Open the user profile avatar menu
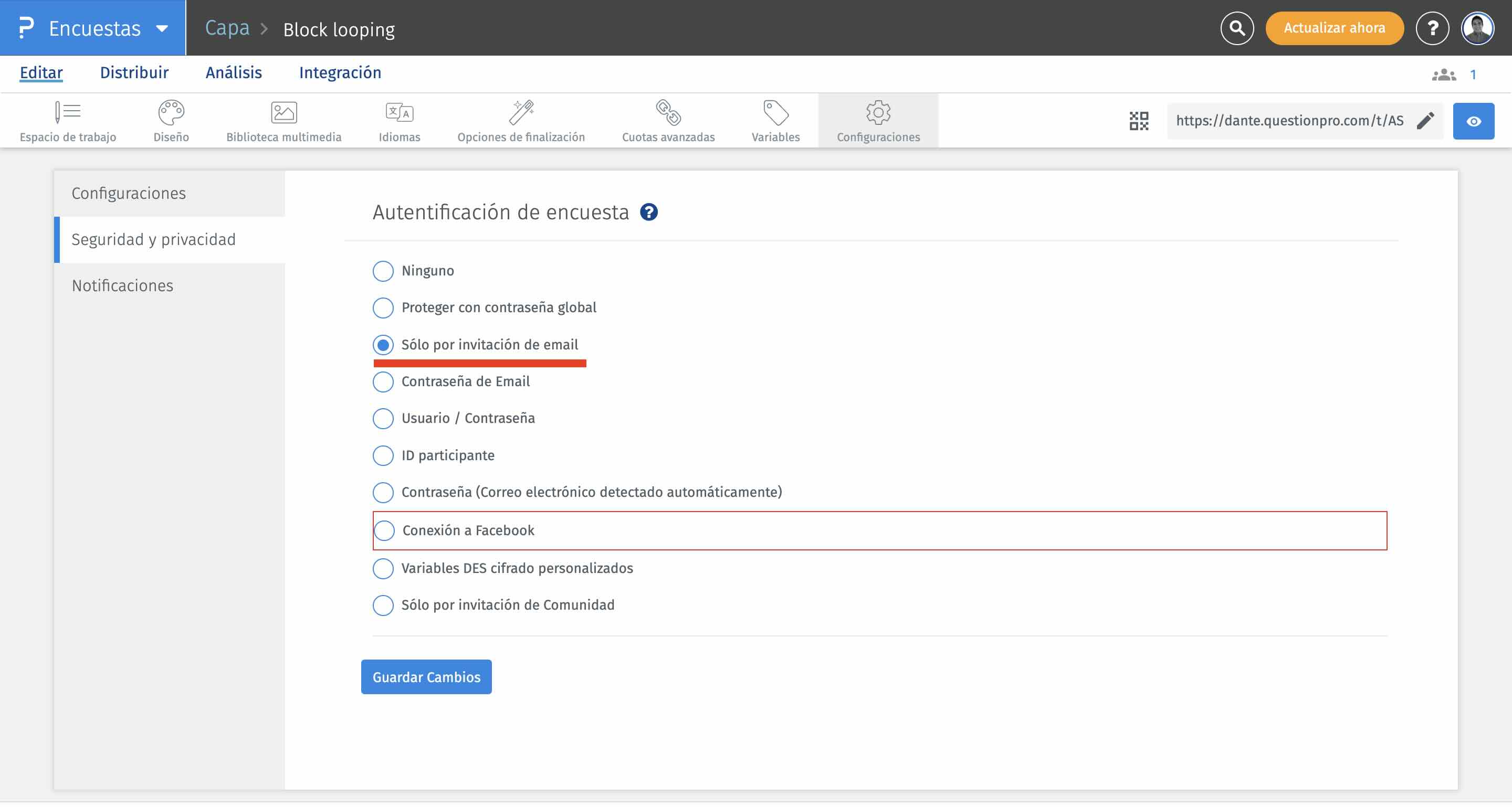The image size is (1512, 807). [x=1477, y=28]
